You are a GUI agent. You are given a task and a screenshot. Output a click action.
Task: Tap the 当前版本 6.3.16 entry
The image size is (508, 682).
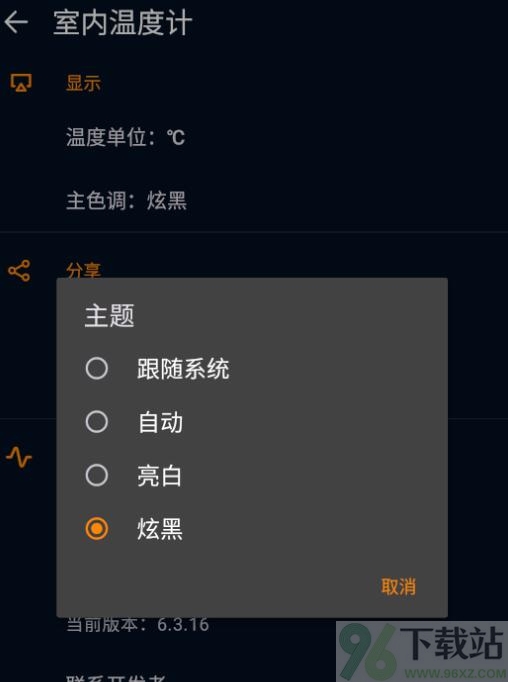(x=137, y=625)
